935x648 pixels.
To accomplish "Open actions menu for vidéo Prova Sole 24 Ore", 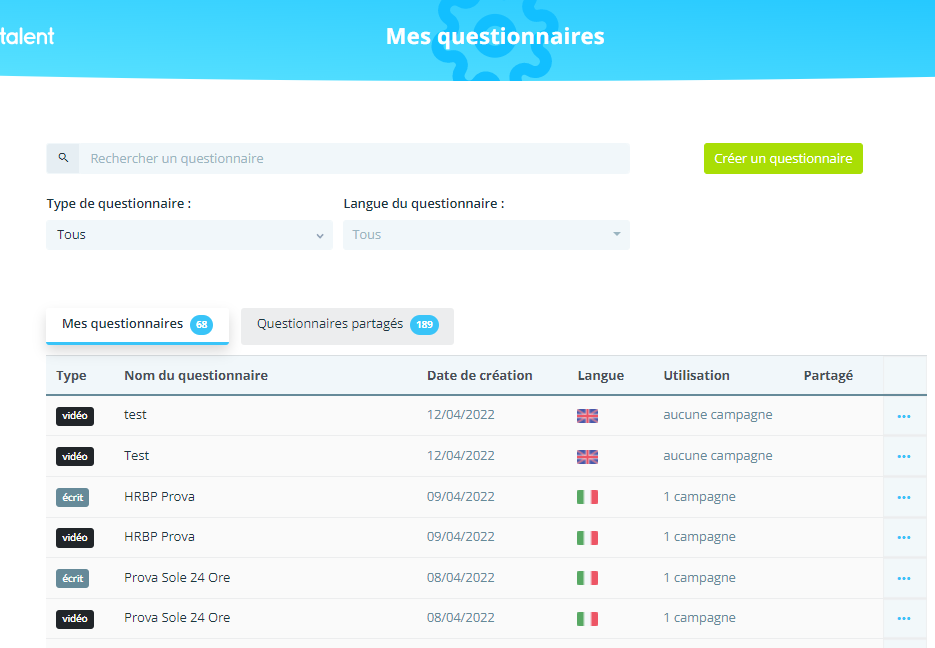I will 904,619.
